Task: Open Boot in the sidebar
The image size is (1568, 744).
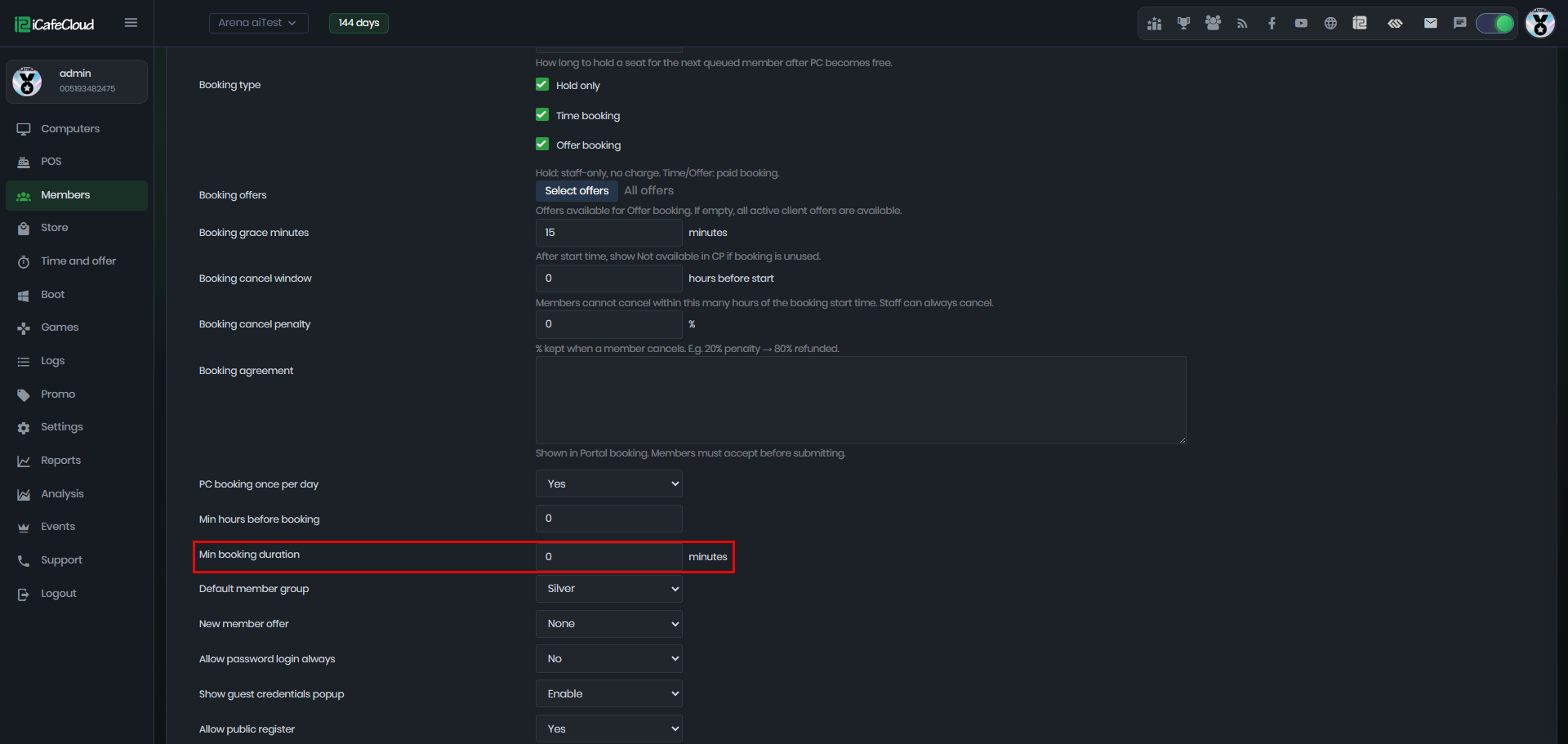Action: 77,295
